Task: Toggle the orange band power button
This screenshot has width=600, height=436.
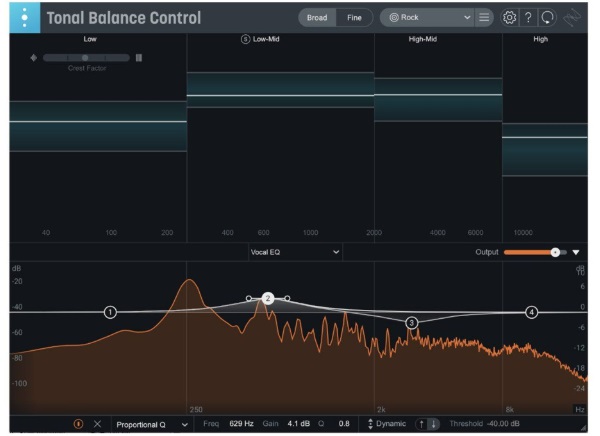Action: [x=78, y=424]
